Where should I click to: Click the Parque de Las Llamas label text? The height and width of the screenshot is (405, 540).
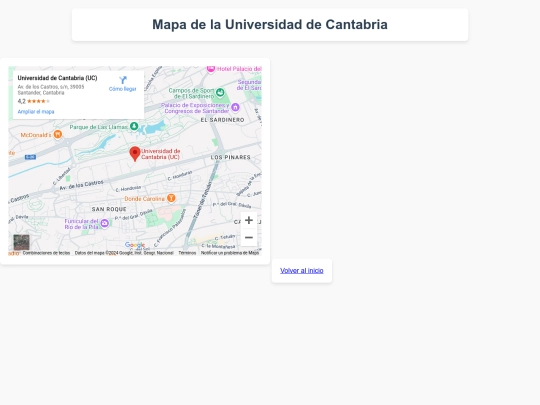pos(99,127)
